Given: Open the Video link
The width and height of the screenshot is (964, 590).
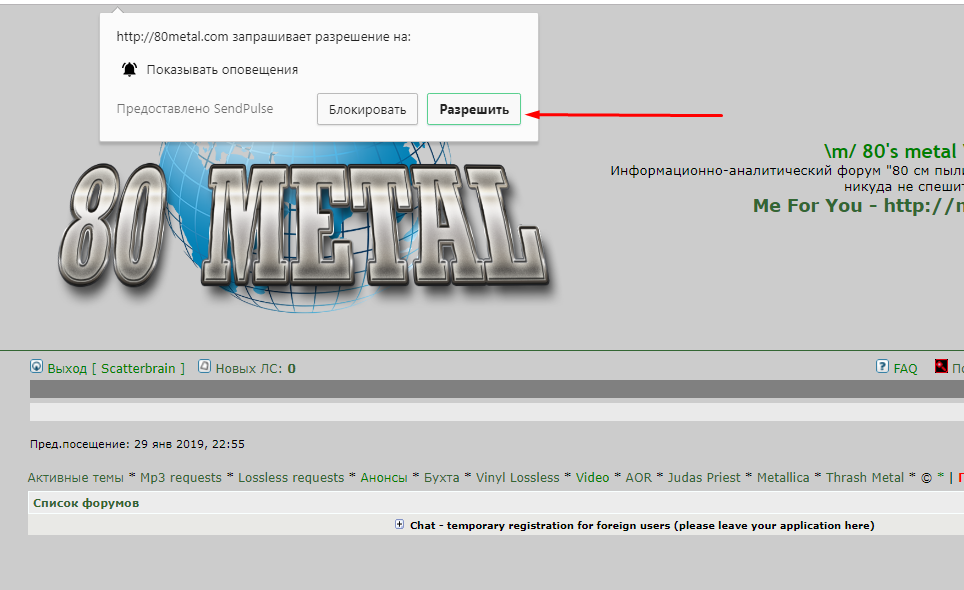Looking at the screenshot, I should pos(592,478).
